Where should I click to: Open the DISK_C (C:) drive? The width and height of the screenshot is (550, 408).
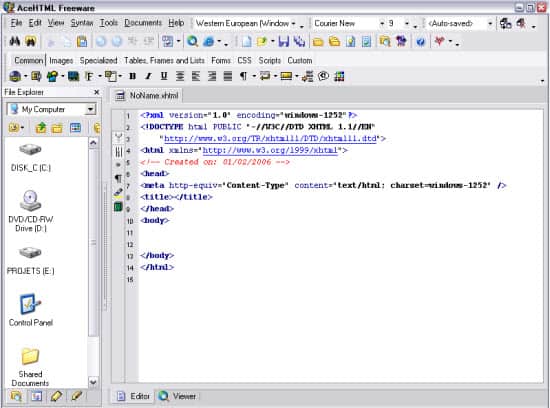coord(31,158)
